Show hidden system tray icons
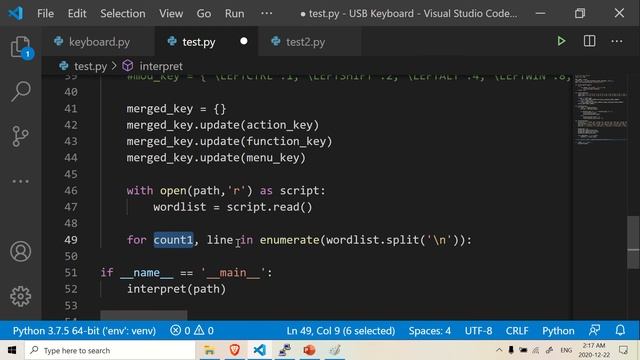640x360 pixels. tap(499, 350)
